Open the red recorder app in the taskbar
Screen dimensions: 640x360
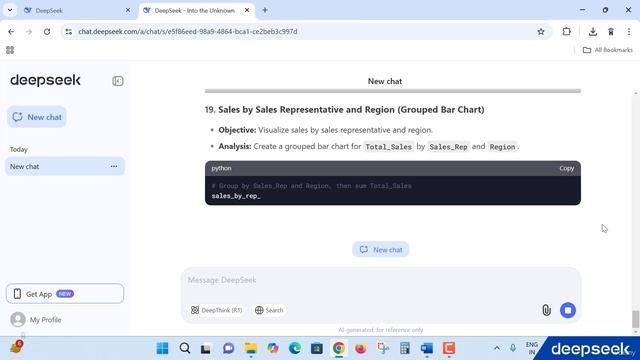tap(449, 348)
